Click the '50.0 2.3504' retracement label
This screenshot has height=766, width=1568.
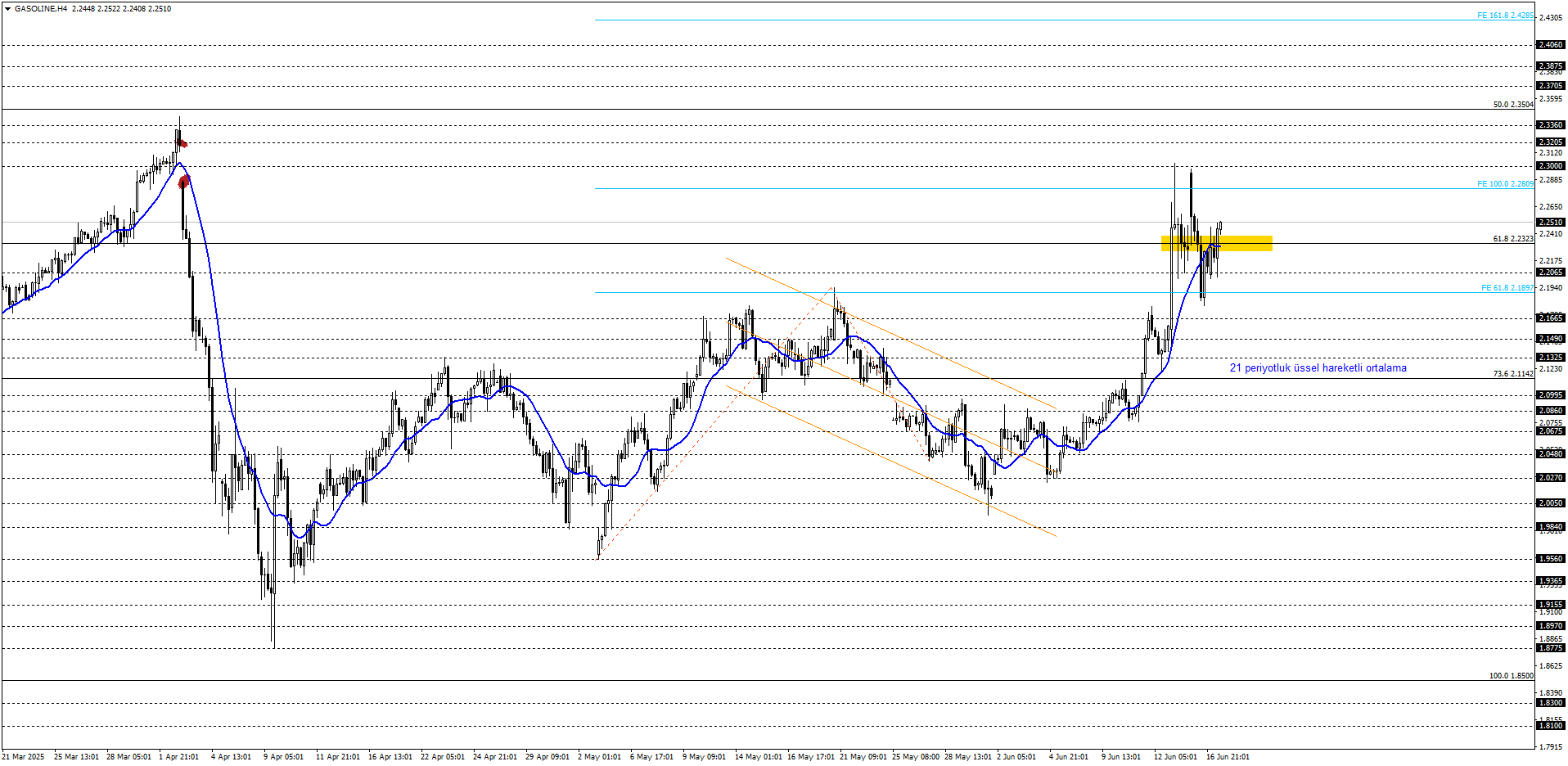[x=1513, y=105]
